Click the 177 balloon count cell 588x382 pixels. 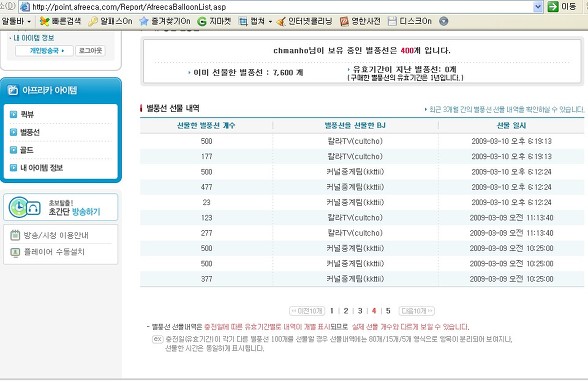click(x=207, y=157)
